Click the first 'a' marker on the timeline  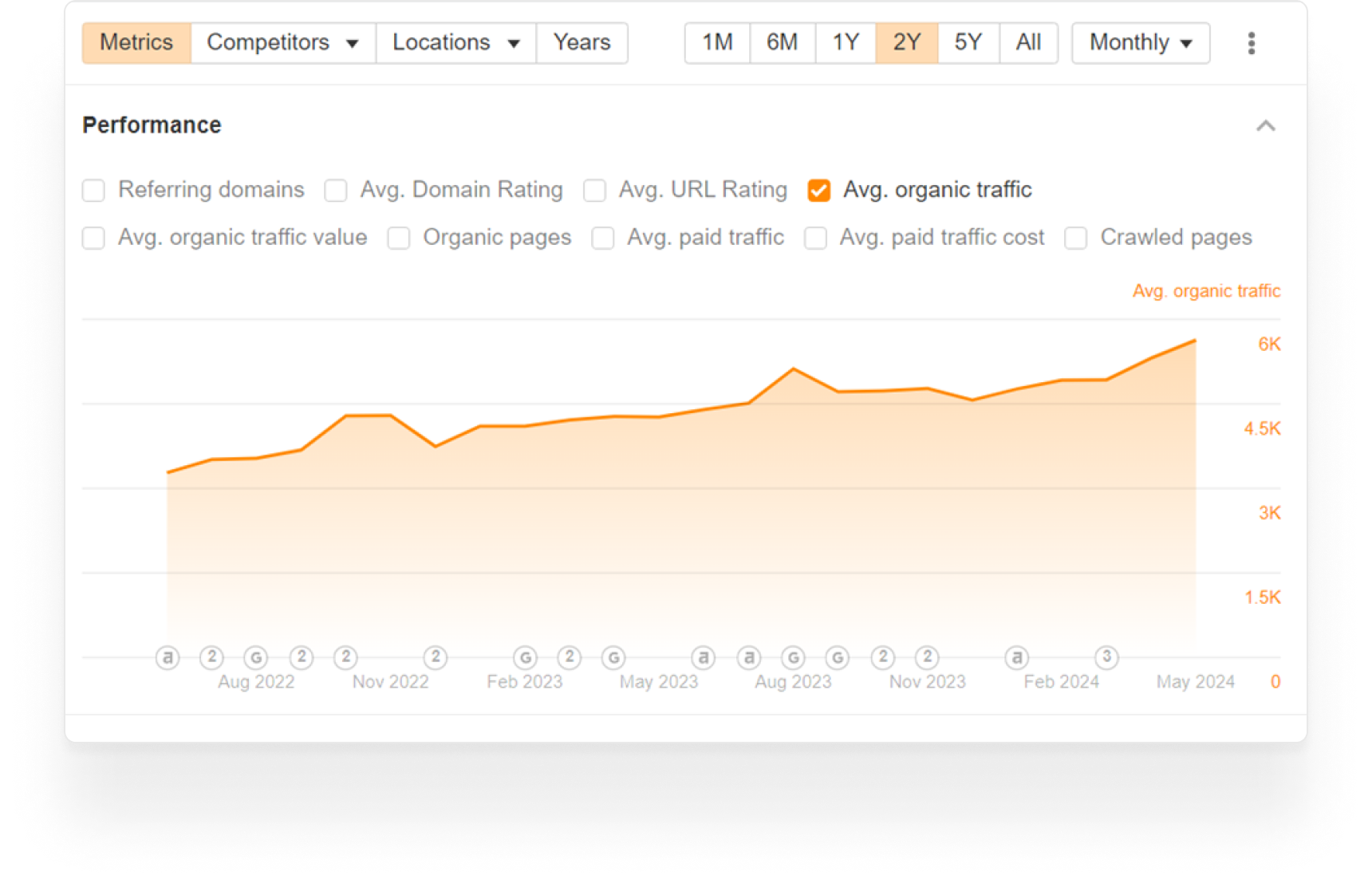[168, 658]
